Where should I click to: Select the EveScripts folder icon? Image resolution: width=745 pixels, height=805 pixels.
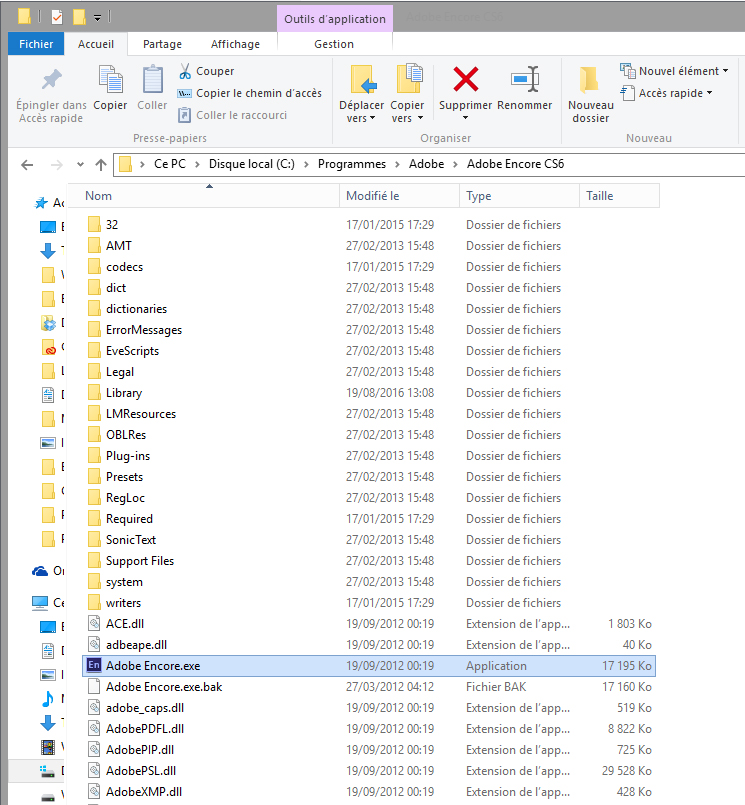tap(94, 351)
